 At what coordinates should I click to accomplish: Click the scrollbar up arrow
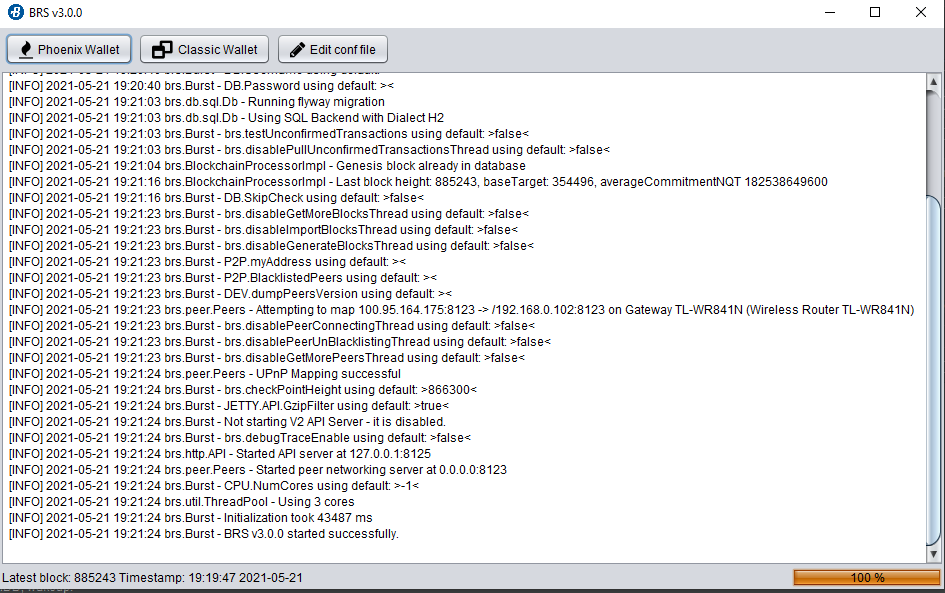pos(934,81)
